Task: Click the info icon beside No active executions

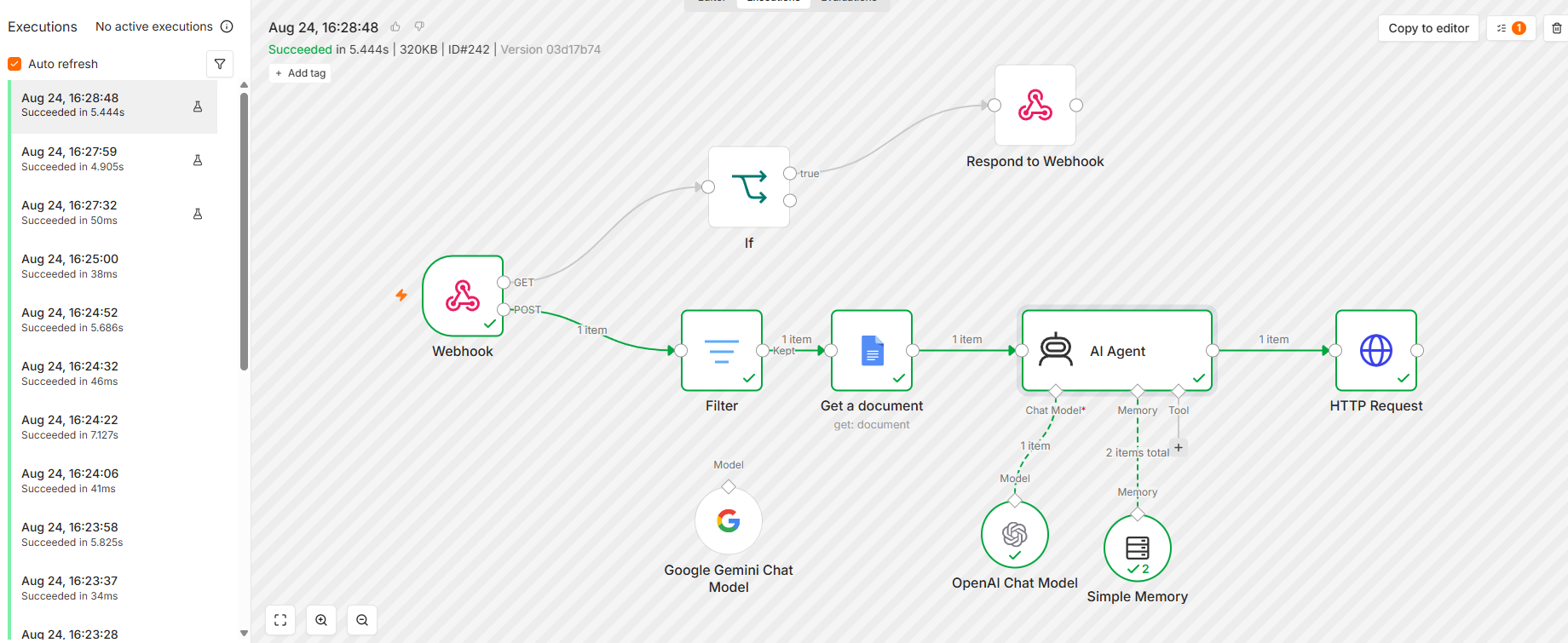Action: click(227, 26)
